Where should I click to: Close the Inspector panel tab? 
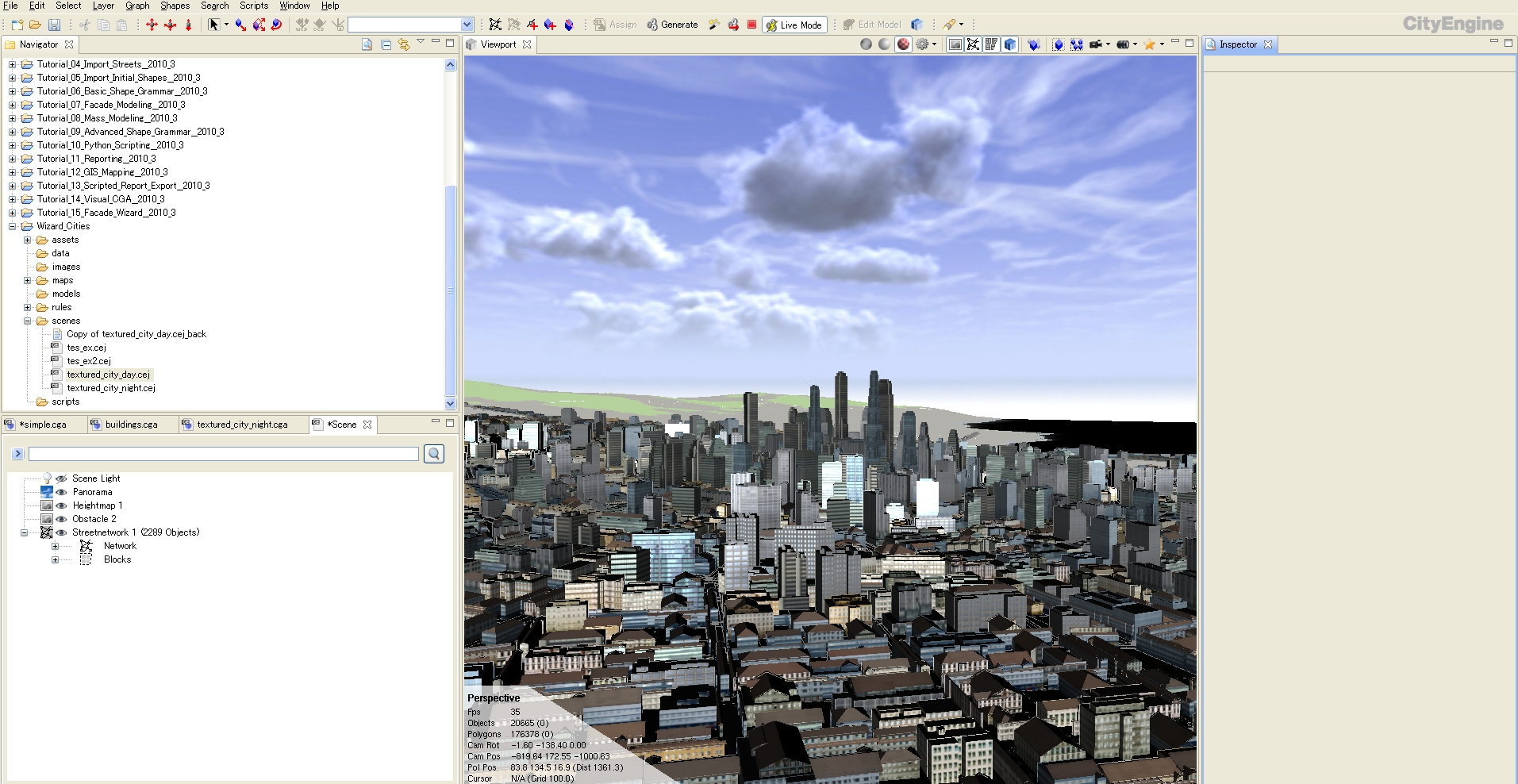click(x=1268, y=44)
